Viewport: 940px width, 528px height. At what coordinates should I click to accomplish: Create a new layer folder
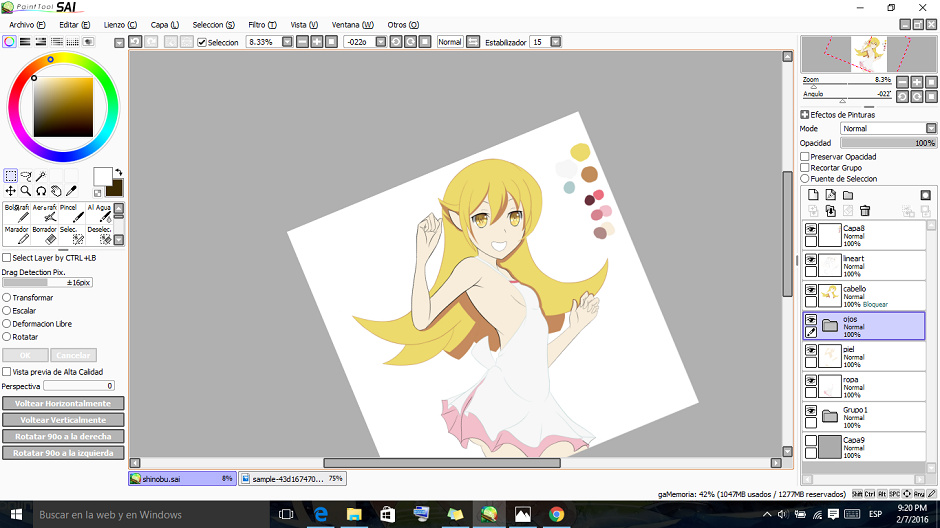pos(847,195)
